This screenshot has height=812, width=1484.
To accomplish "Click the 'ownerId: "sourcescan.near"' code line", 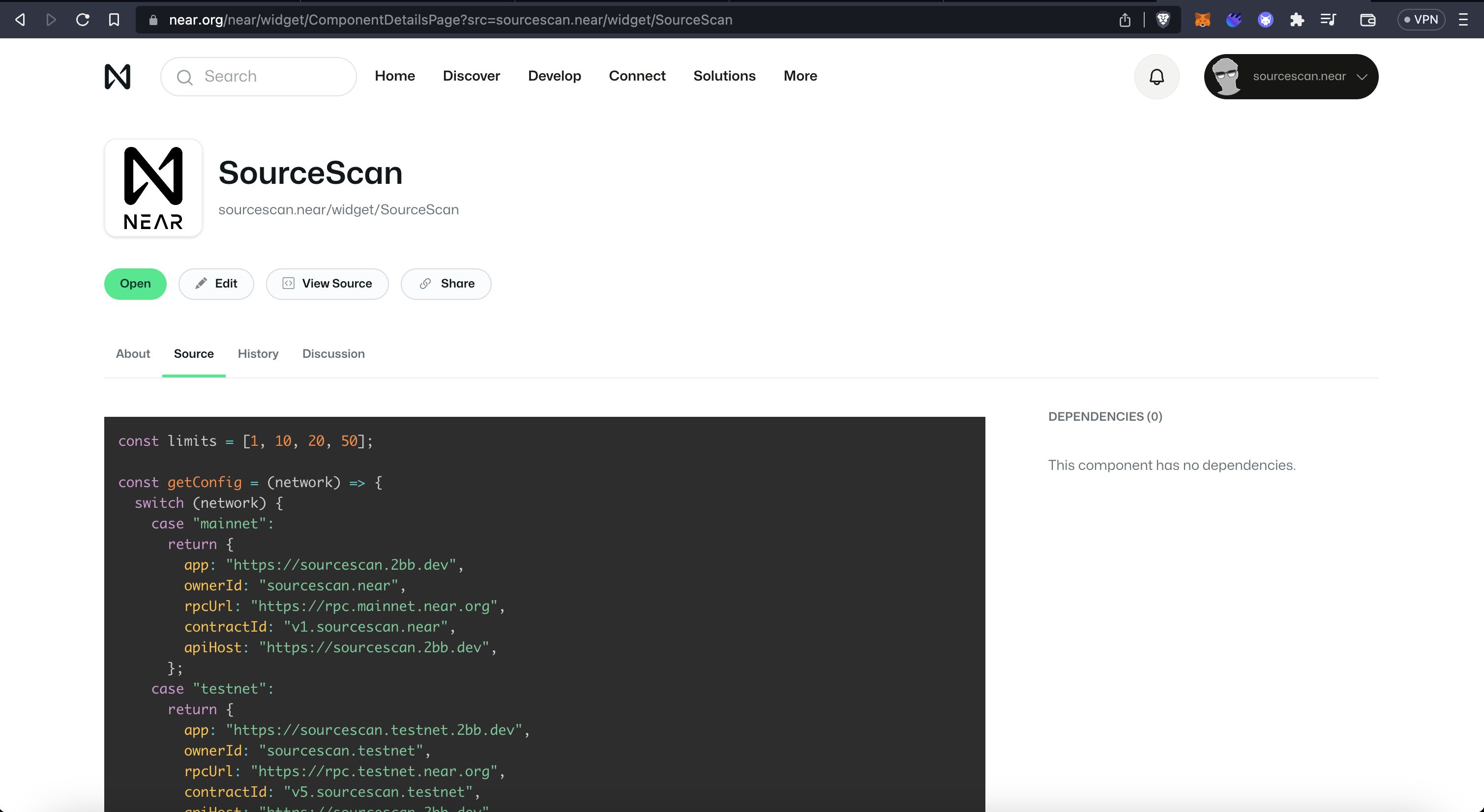I will pos(295,586).
